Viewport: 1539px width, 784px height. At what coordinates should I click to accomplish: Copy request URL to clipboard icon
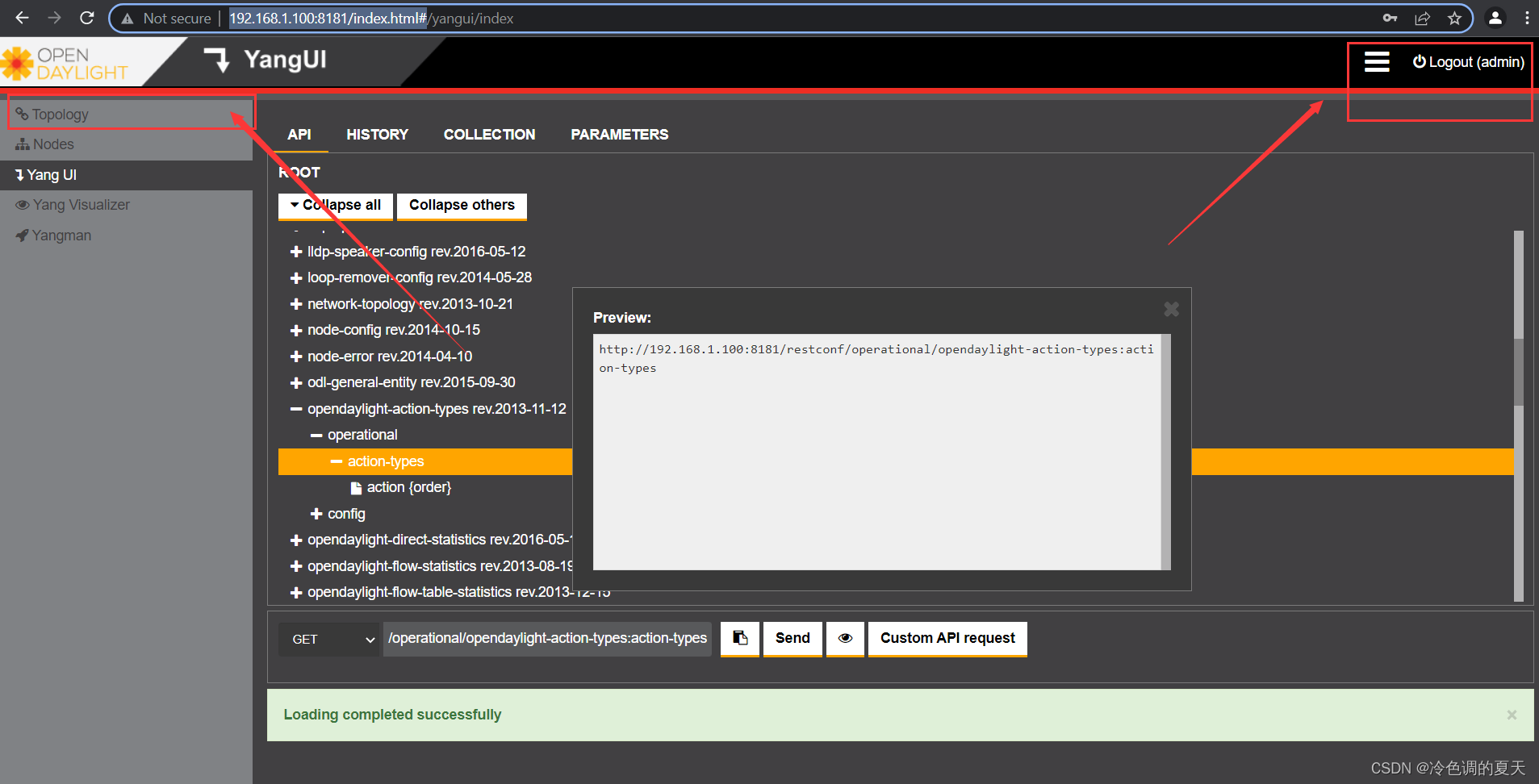point(740,639)
